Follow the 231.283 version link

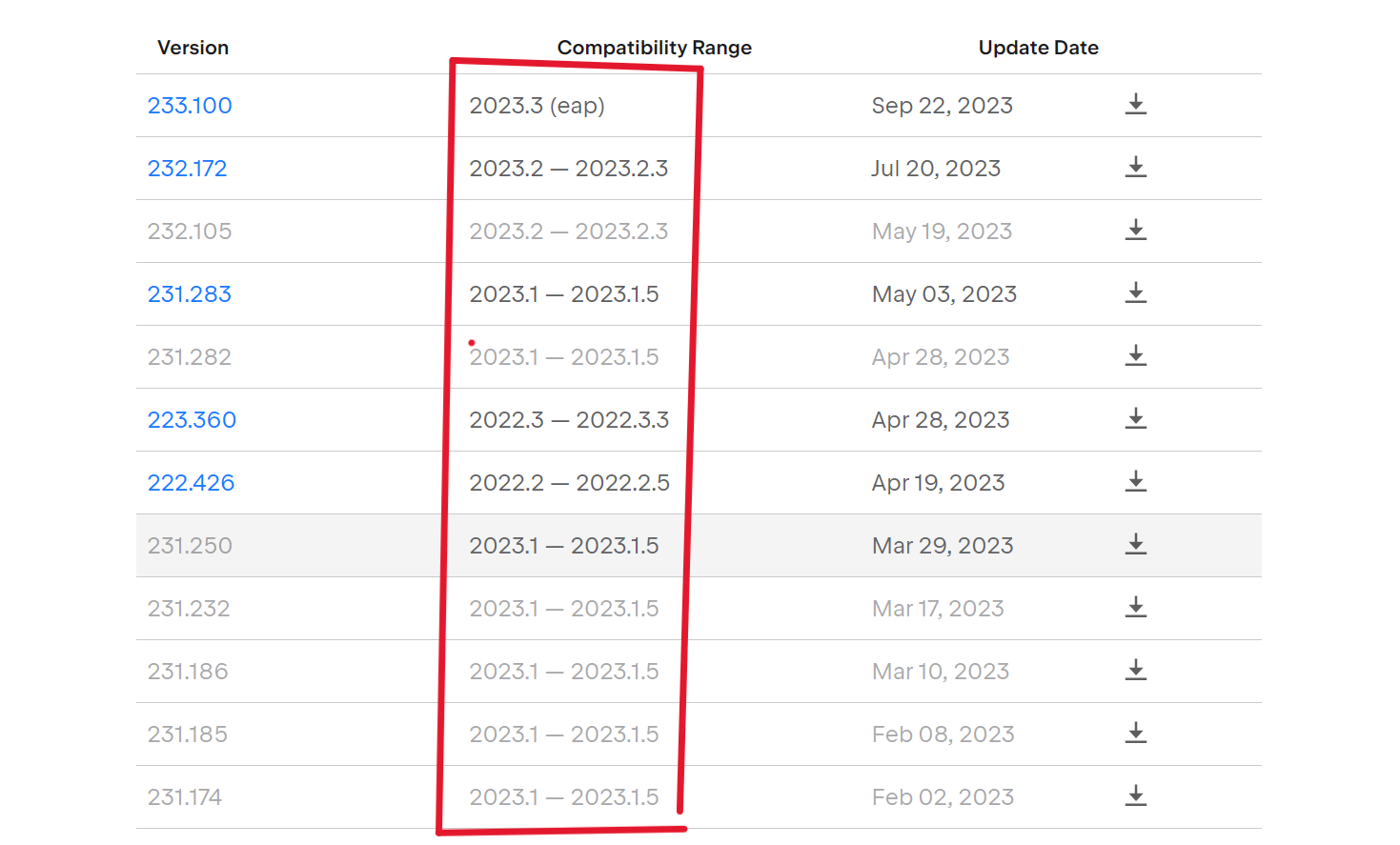click(x=189, y=294)
